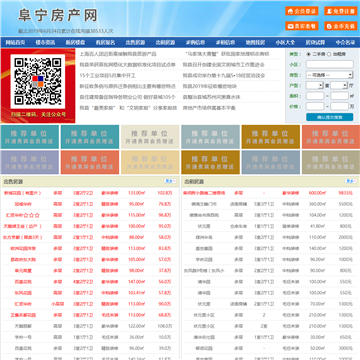The width and height of the screenshot is (360, 360).
Task: Open the rental listing priced 9833元
Action: (x=270, y=193)
